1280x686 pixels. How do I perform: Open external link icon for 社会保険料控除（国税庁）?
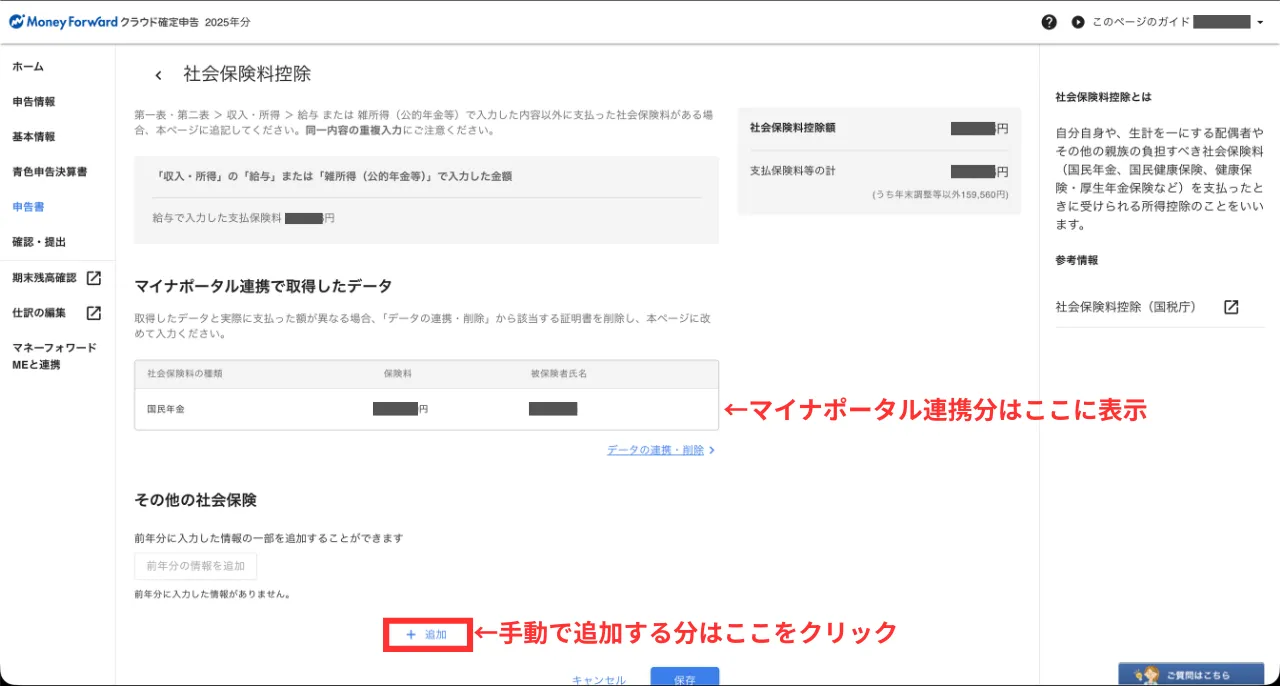coord(1231,307)
